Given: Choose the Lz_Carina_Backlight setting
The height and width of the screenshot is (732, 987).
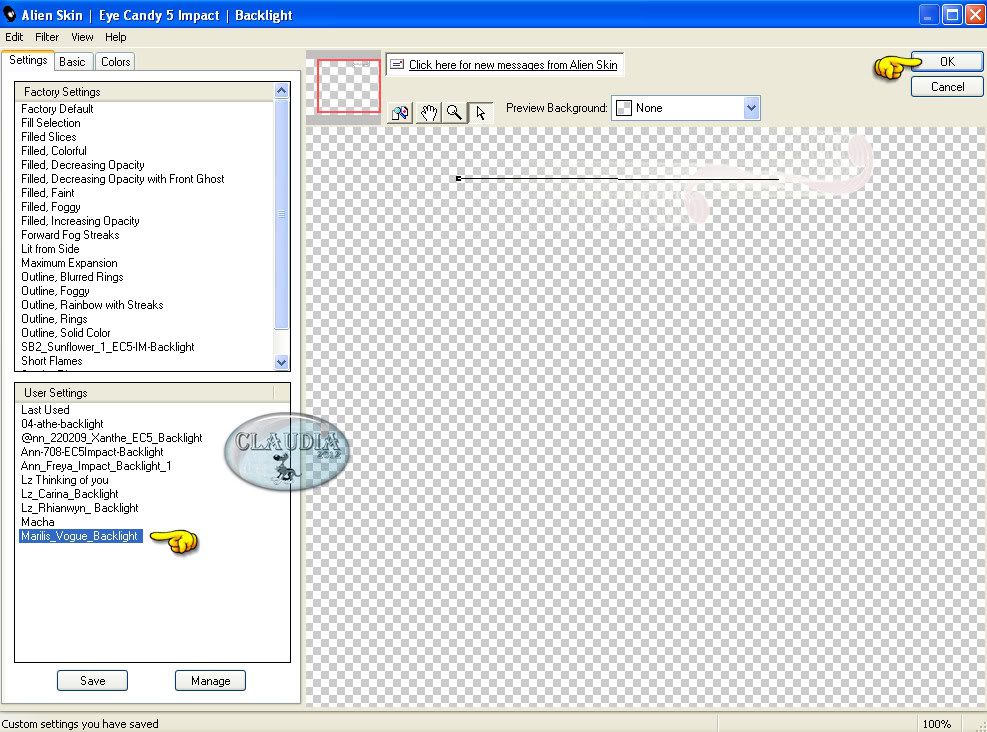Looking at the screenshot, I should click(x=70, y=494).
